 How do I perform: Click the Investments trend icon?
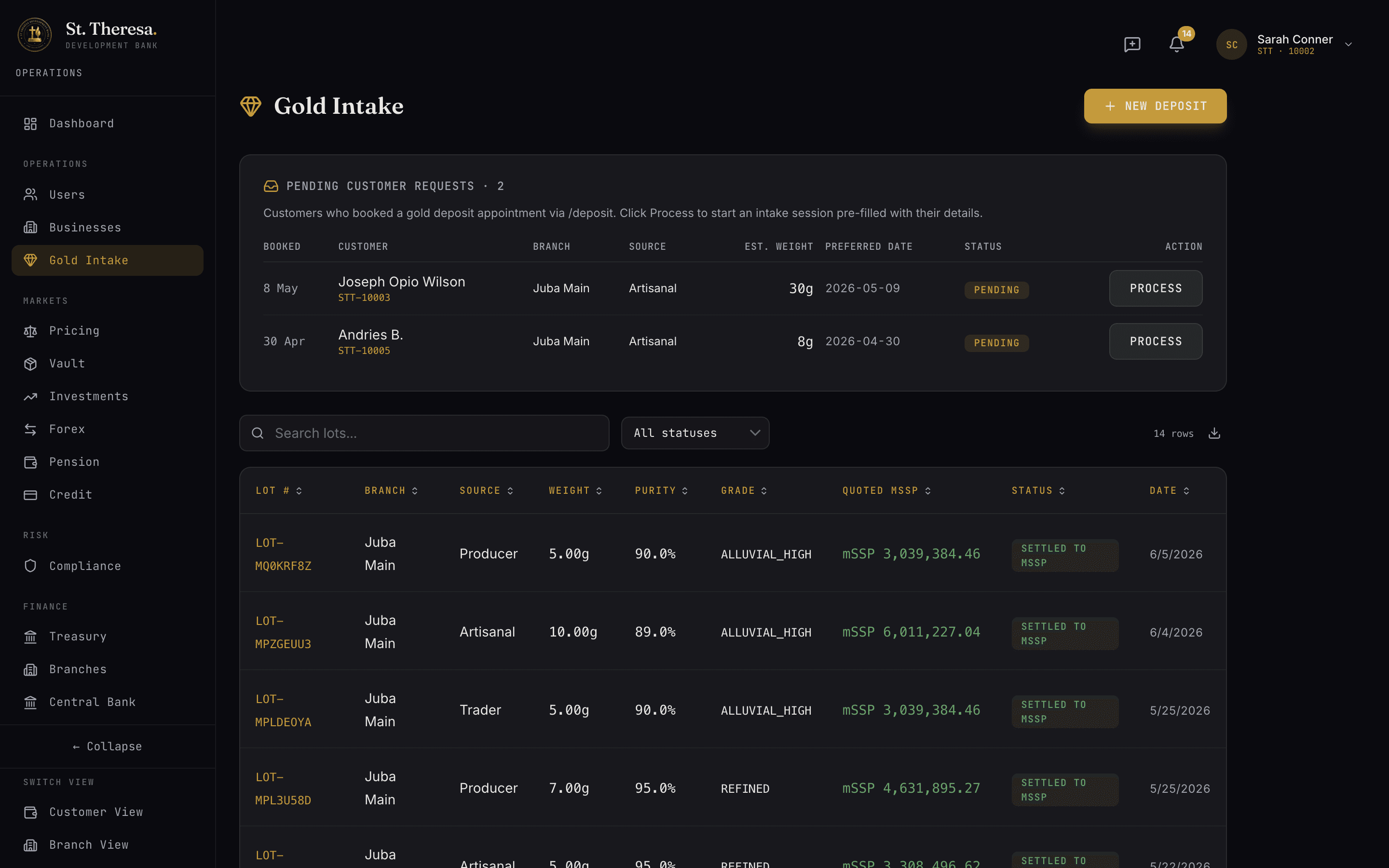[x=30, y=397]
